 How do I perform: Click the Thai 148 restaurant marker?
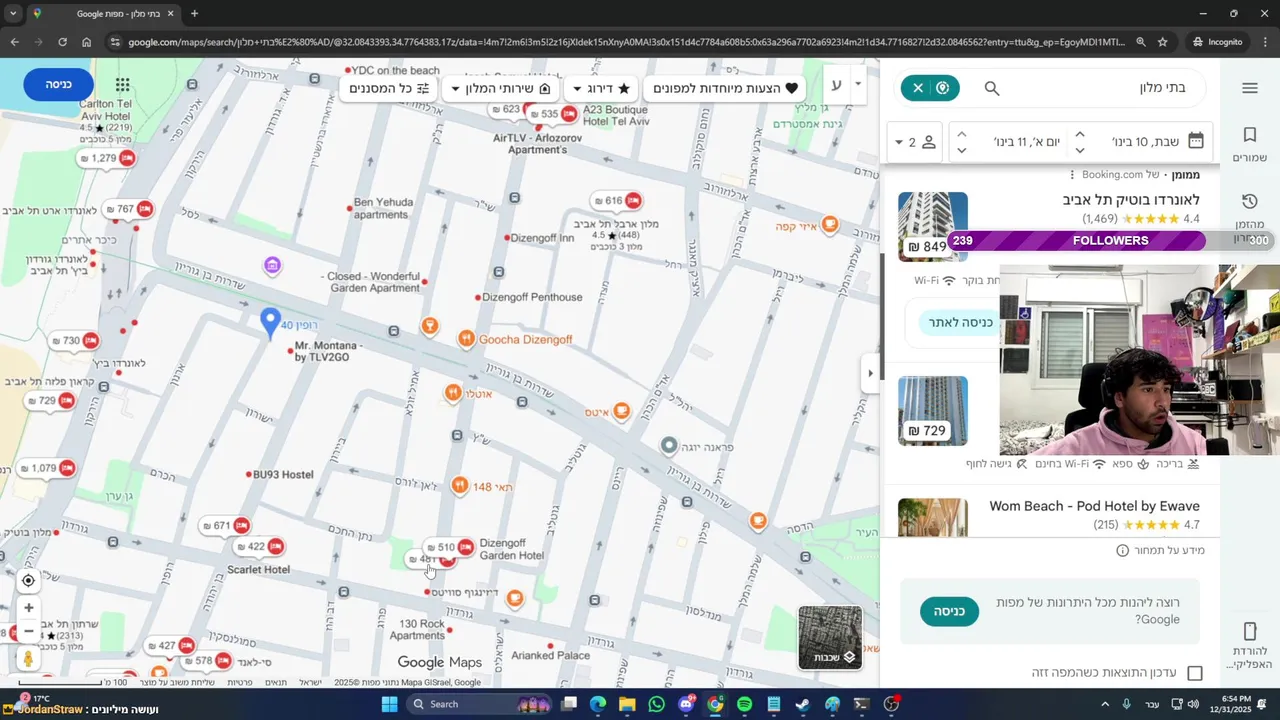(x=459, y=486)
